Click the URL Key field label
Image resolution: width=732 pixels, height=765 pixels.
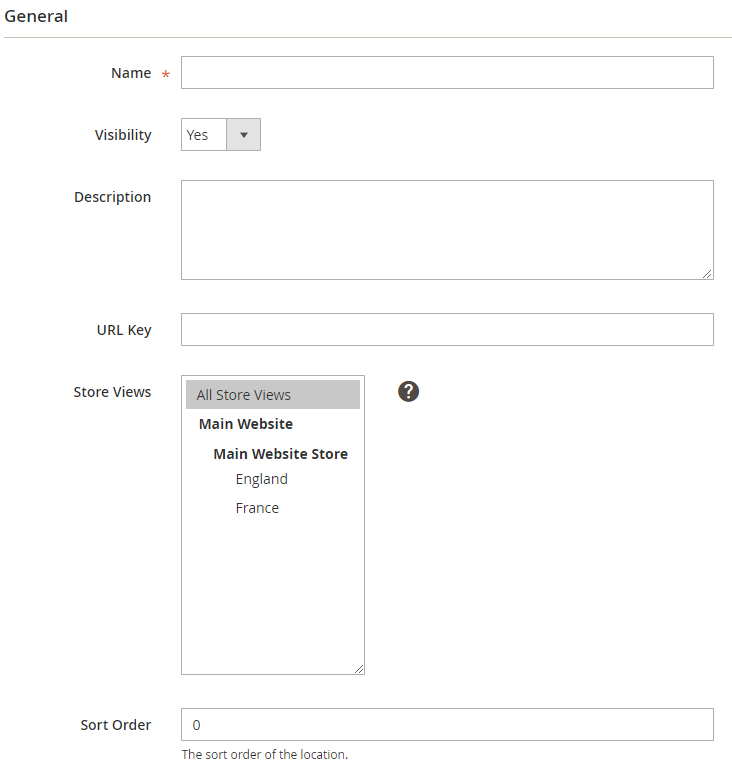124,330
